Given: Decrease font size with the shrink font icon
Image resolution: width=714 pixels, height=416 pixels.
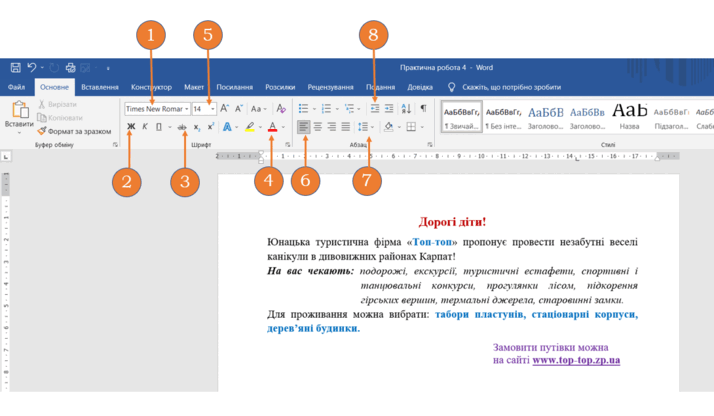Looking at the screenshot, I should 239,109.
